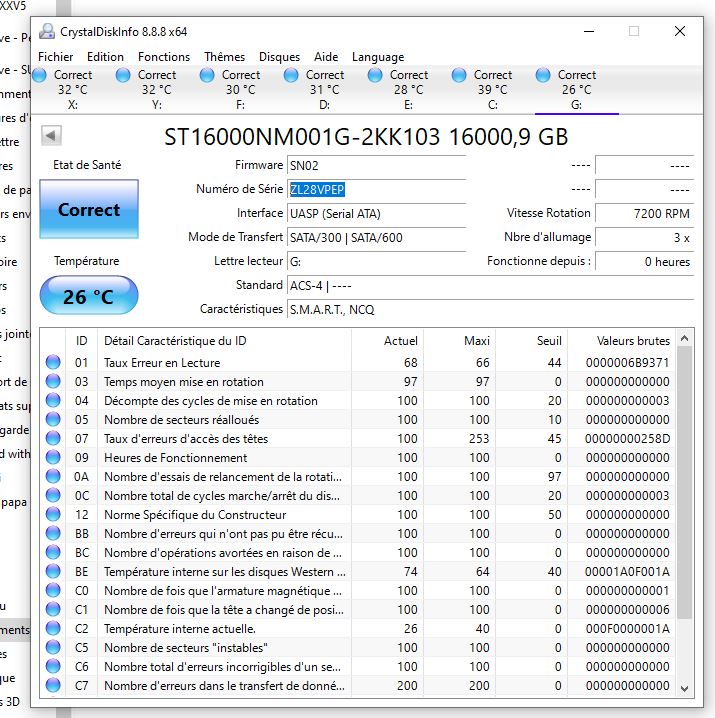The image size is (715, 718).
Task: Click status orb for attribute BE row
Action: point(53,572)
